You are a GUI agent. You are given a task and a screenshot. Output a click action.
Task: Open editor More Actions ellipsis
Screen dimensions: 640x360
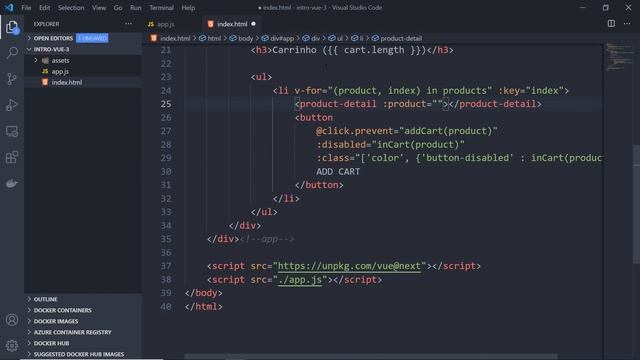(627, 24)
